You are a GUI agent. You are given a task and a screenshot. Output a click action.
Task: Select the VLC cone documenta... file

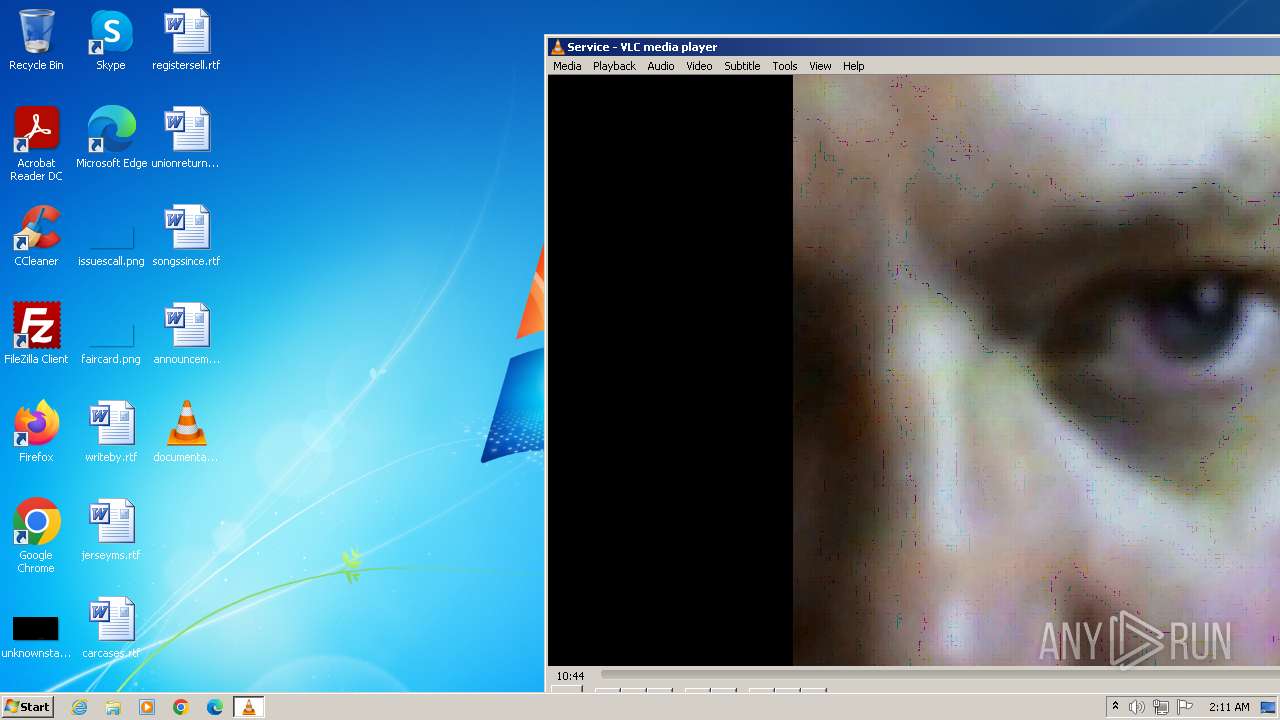tap(186, 433)
